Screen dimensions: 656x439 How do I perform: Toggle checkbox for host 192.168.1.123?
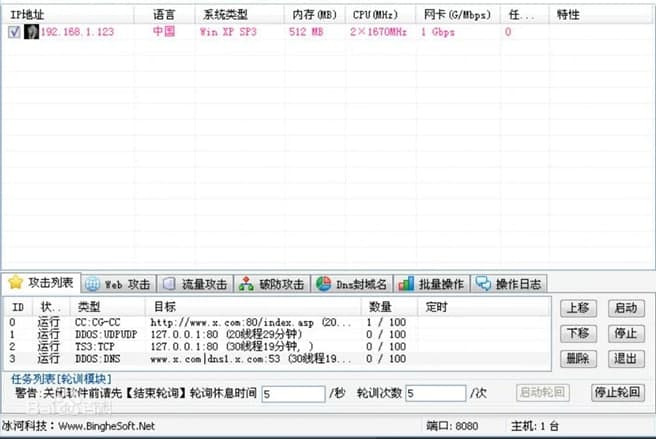pyautogui.click(x=14, y=32)
